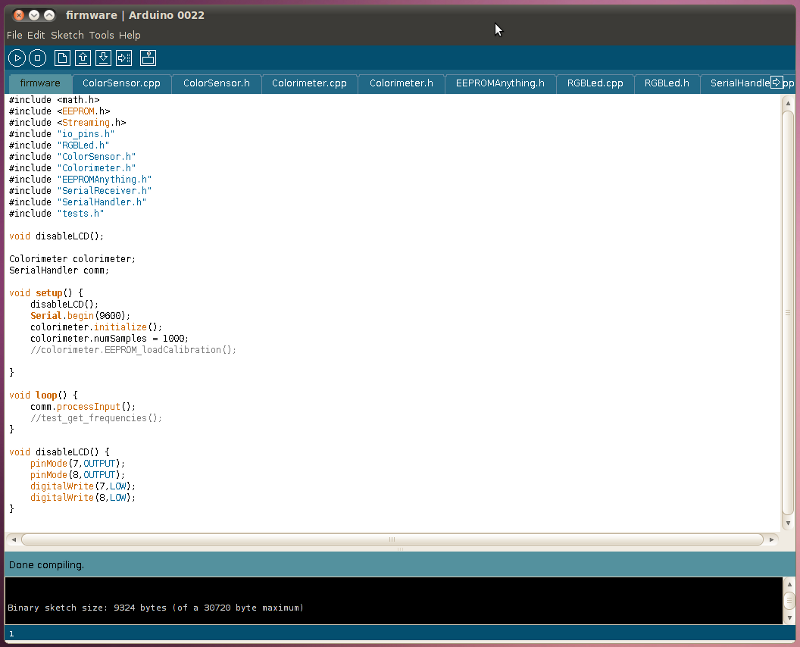Viewport: 800px width, 647px height.
Task: Open the Colorimeter.cpp tab
Action: pyautogui.click(x=309, y=84)
